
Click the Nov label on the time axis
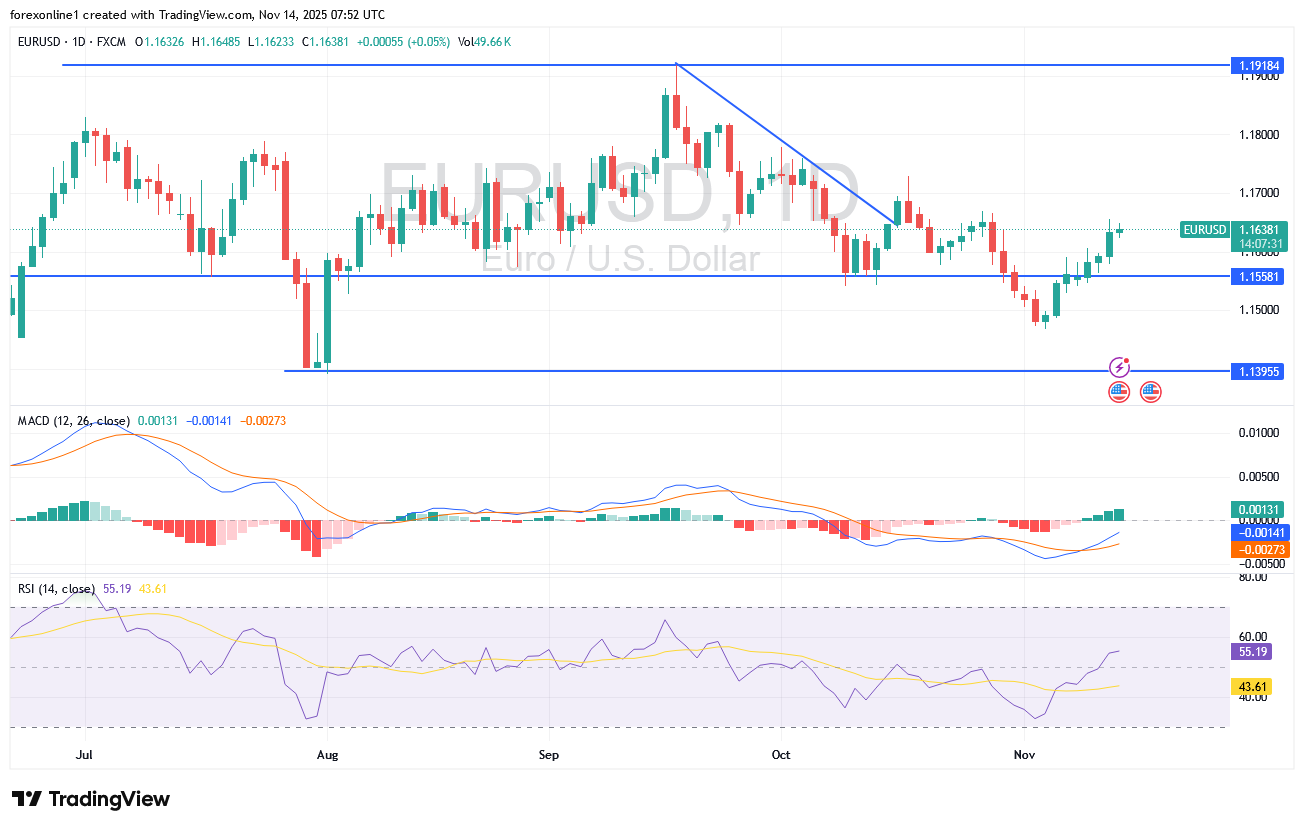(x=1025, y=755)
